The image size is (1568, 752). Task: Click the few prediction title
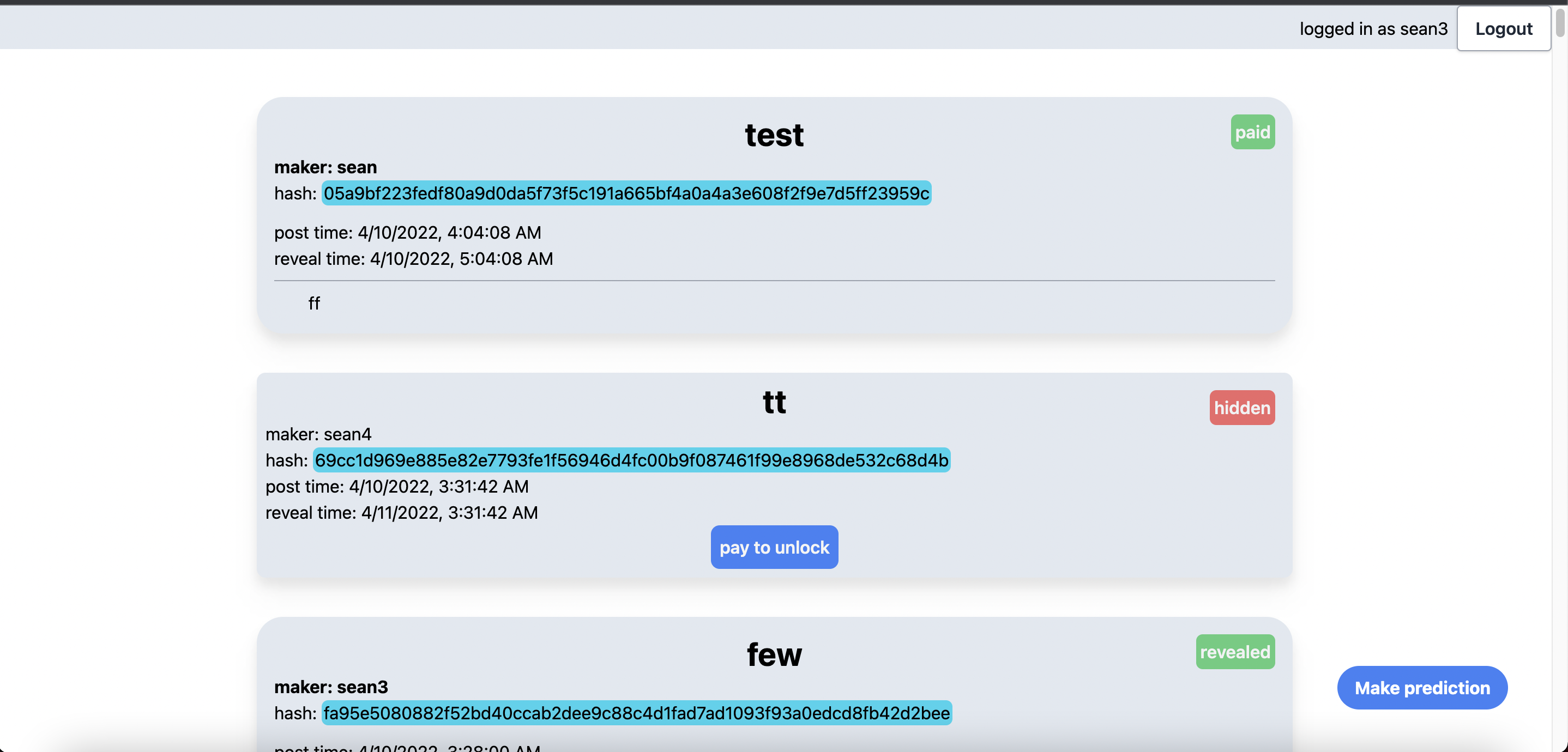[774, 654]
